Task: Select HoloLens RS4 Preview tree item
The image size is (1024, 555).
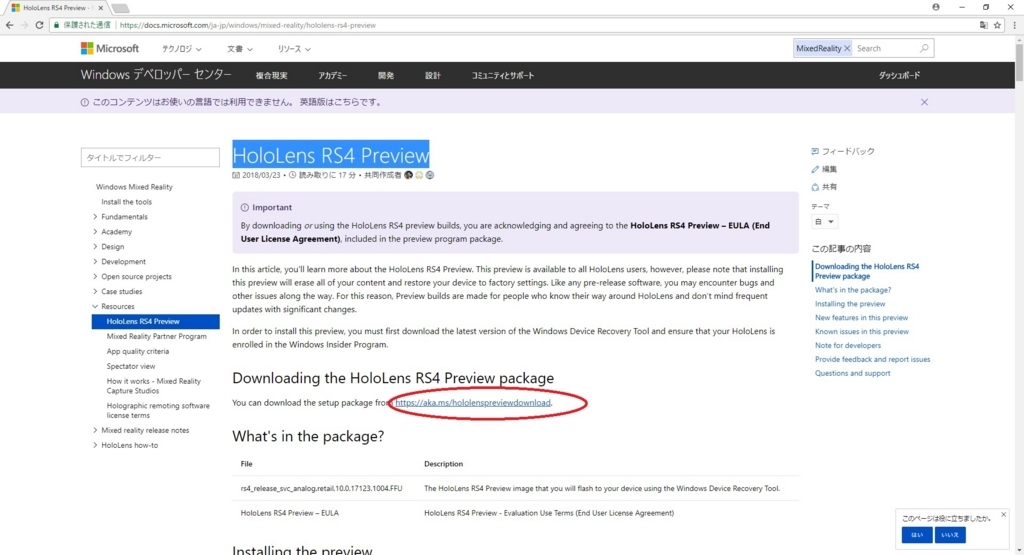Action: [x=155, y=321]
